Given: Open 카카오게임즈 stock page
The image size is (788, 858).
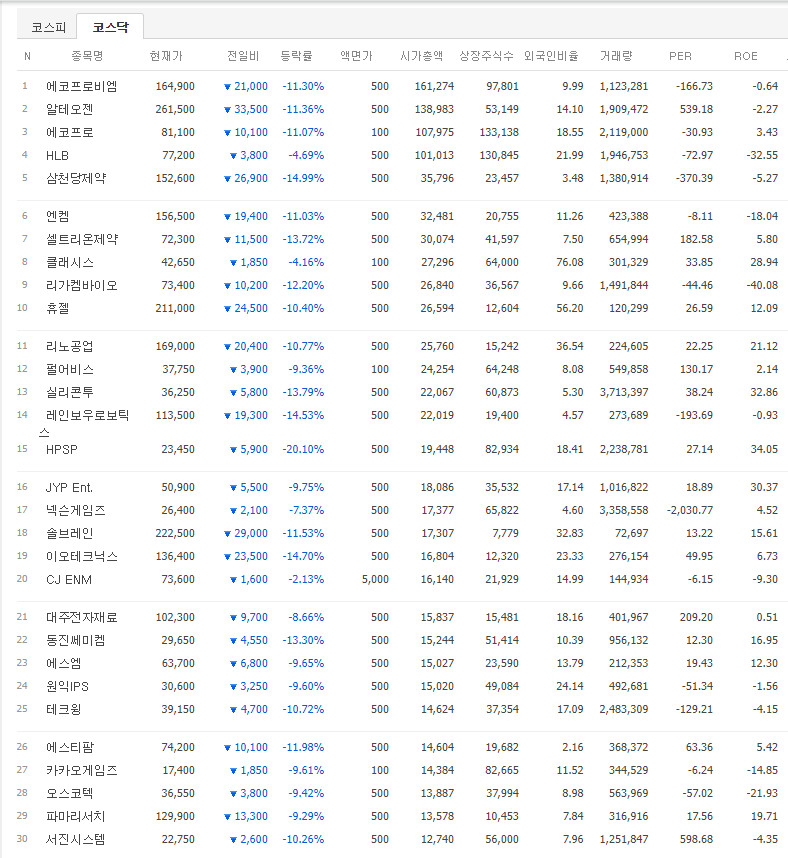Looking at the screenshot, I should (82, 770).
